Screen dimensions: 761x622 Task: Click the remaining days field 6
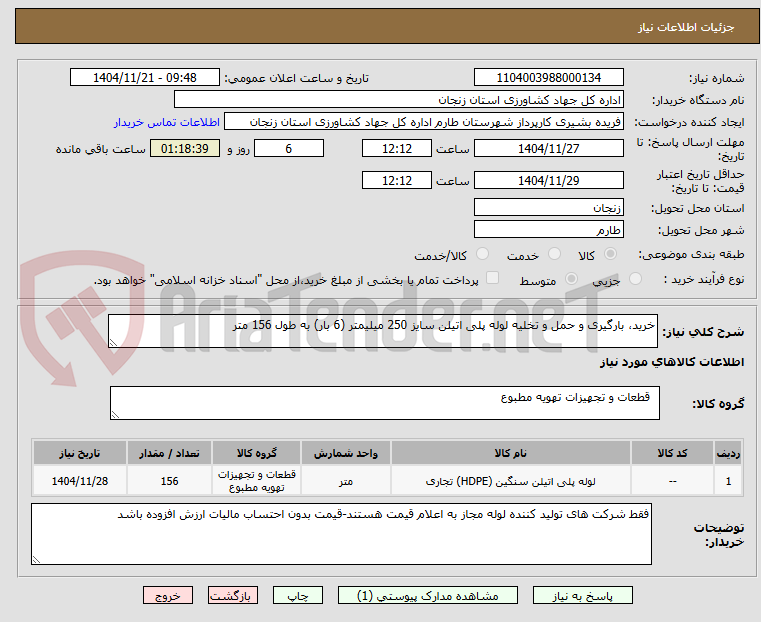[289, 148]
